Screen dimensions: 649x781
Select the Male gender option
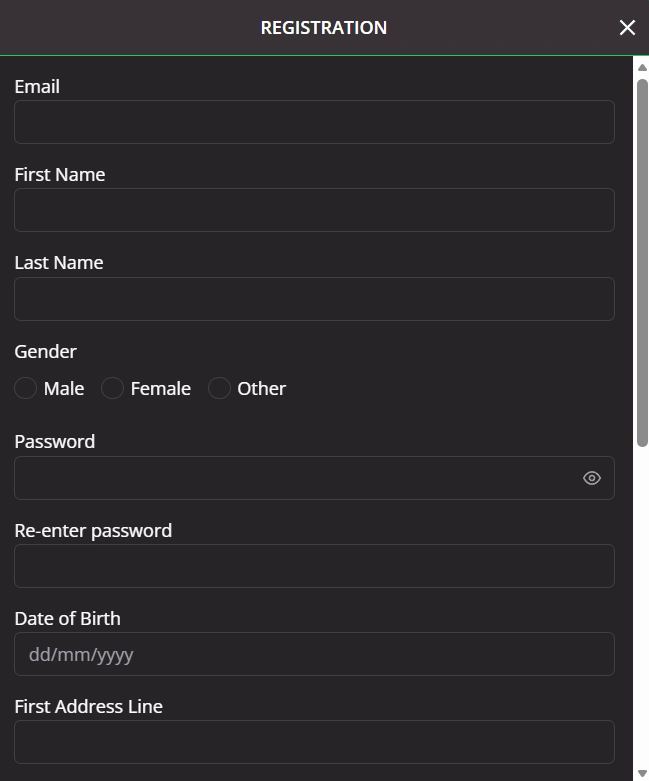(x=25, y=388)
